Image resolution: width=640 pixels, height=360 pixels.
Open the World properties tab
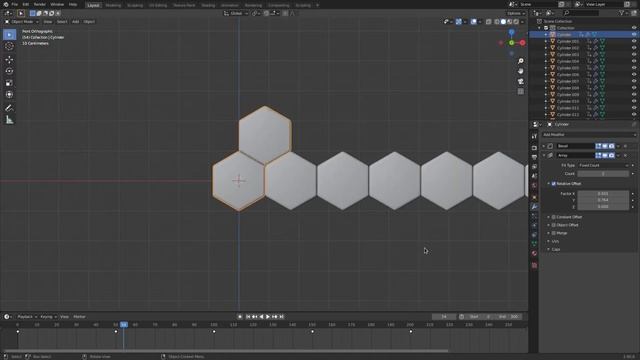point(534,185)
